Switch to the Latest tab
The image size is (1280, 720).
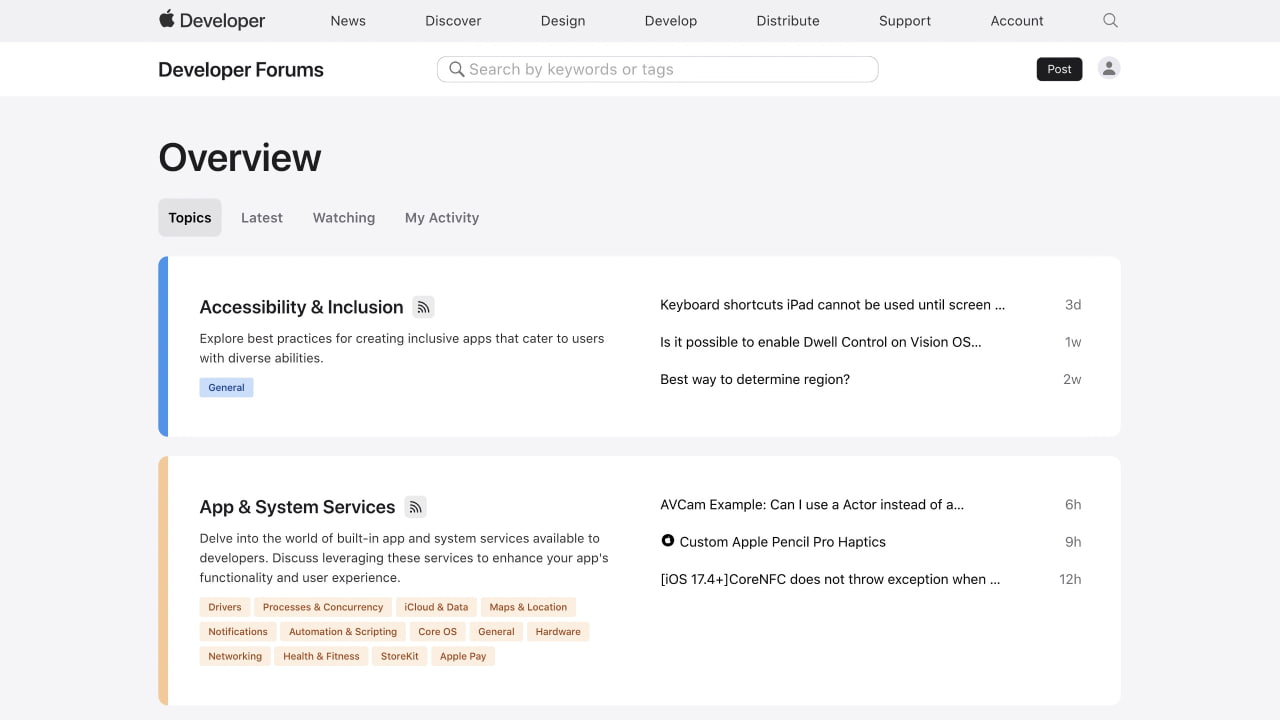[262, 217]
